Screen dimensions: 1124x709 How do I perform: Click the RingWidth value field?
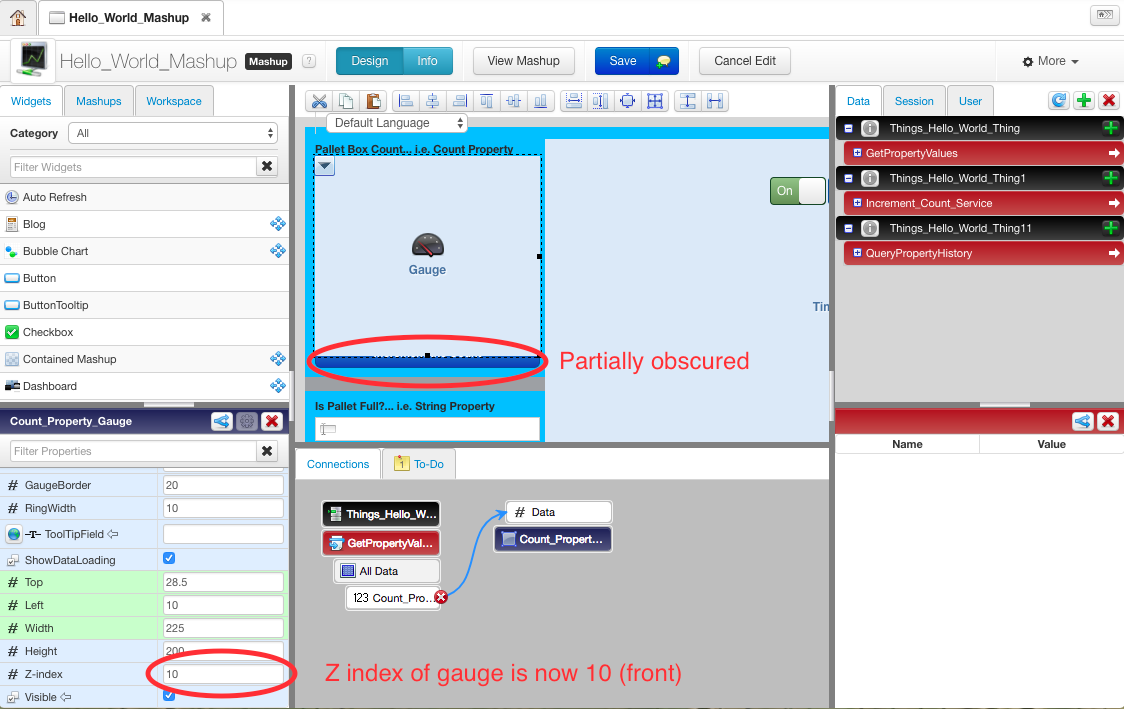tap(223, 508)
